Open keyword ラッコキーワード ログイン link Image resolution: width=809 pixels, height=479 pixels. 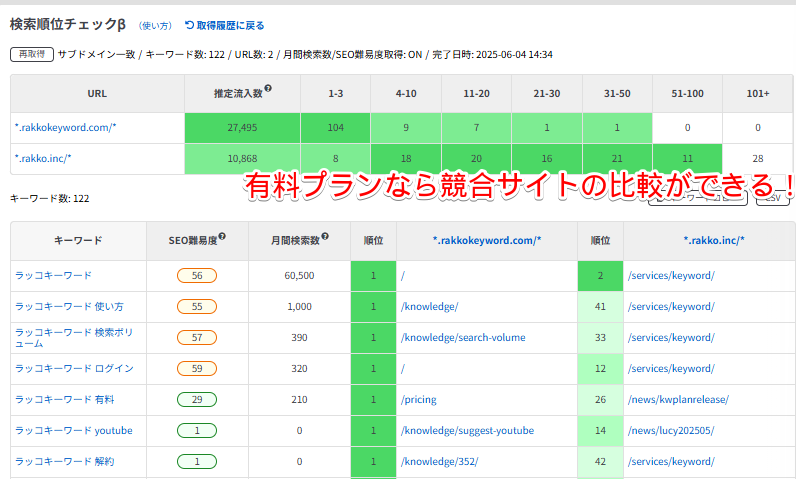[x=74, y=369]
